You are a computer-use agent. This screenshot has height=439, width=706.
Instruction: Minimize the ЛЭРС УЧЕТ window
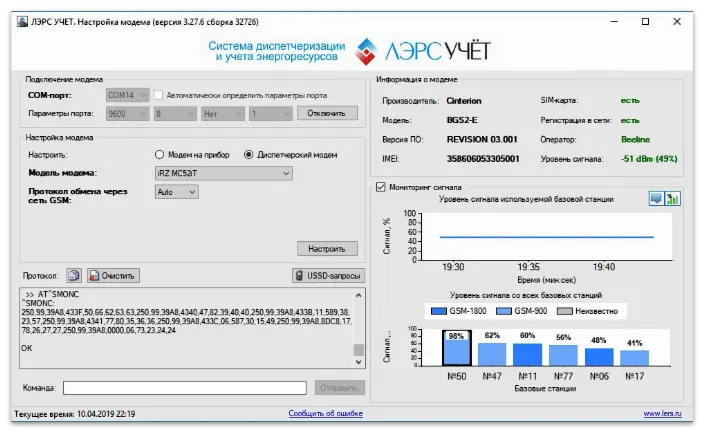point(614,22)
